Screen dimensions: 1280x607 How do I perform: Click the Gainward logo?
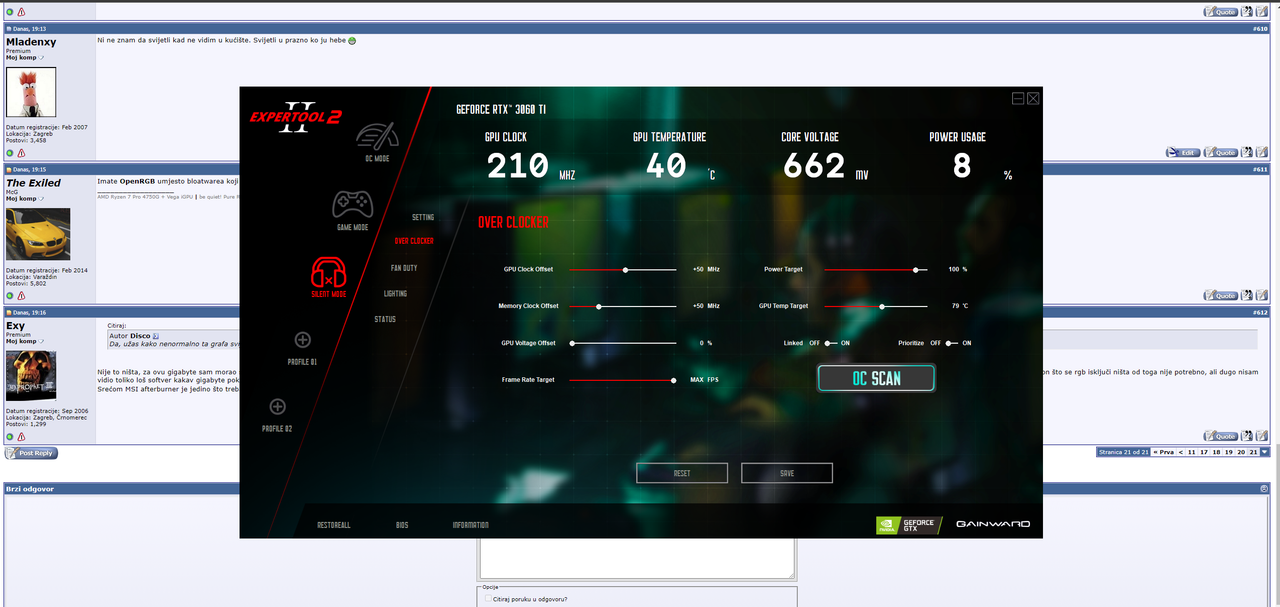(993, 524)
